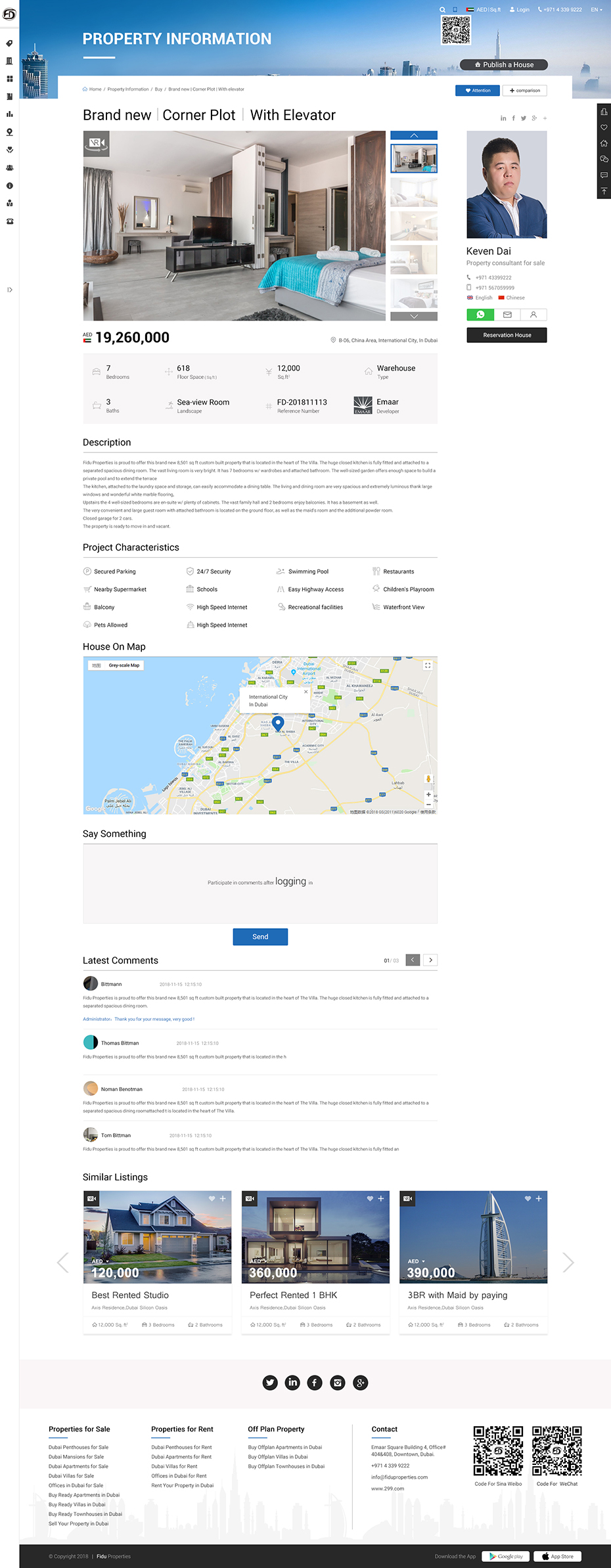Open Instagram icon in footer social row

[x=338, y=1383]
